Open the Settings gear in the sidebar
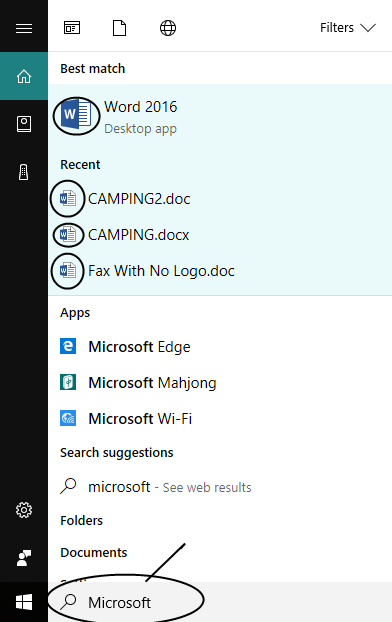 tap(24, 510)
